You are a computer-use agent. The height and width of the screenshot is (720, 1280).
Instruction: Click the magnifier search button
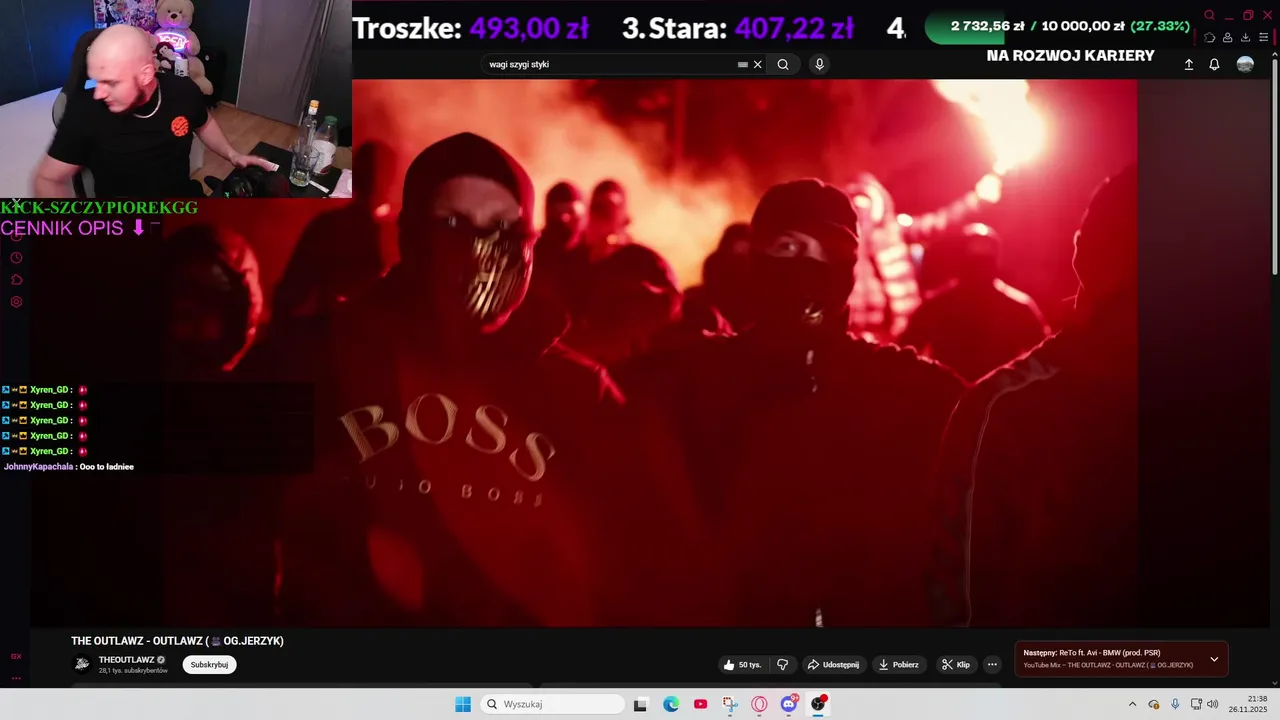pos(783,64)
